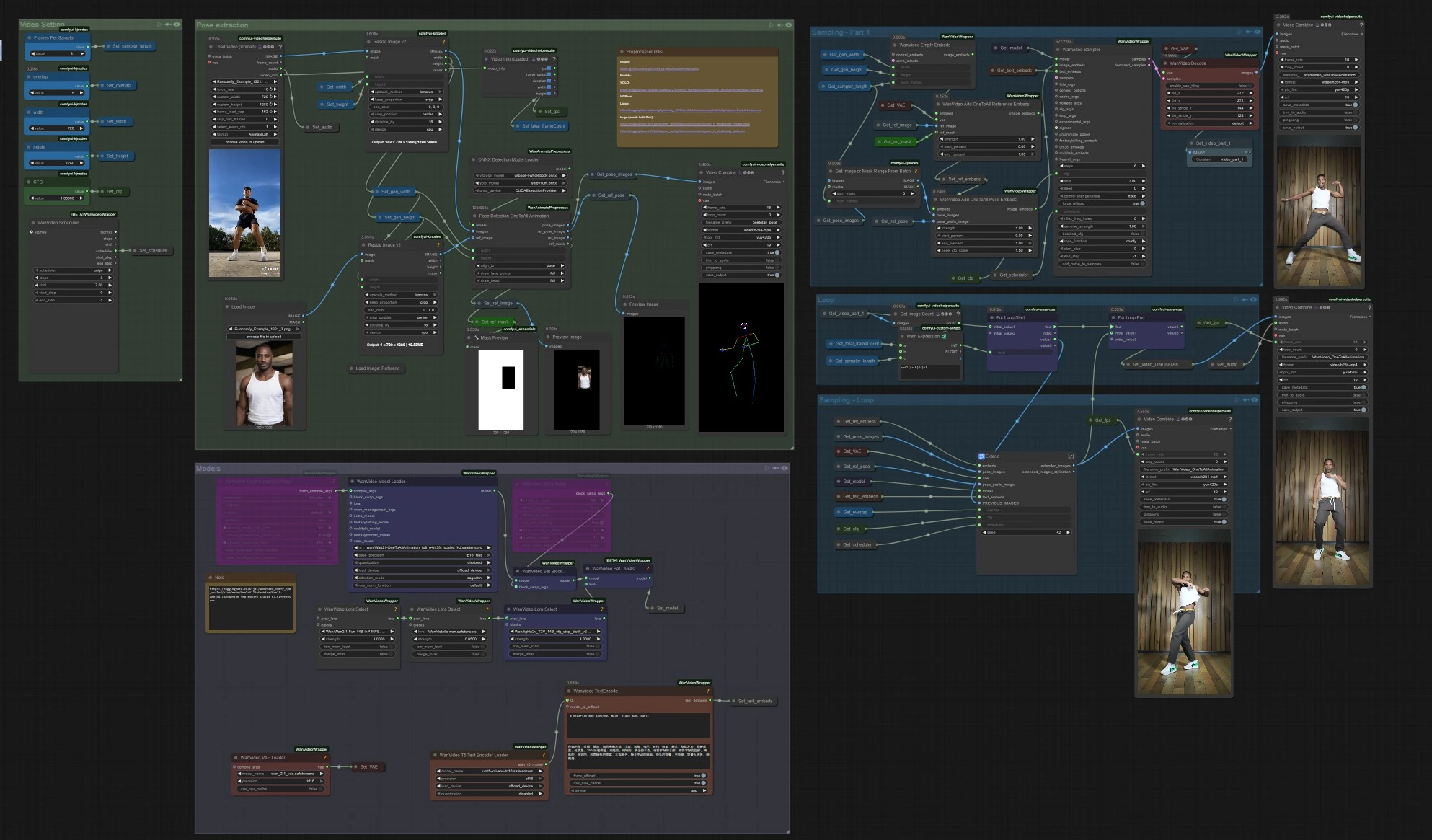Click the collapse dot on For Loop End node
Viewport: 1432px width, 840px height.
pyautogui.click(x=1113, y=317)
